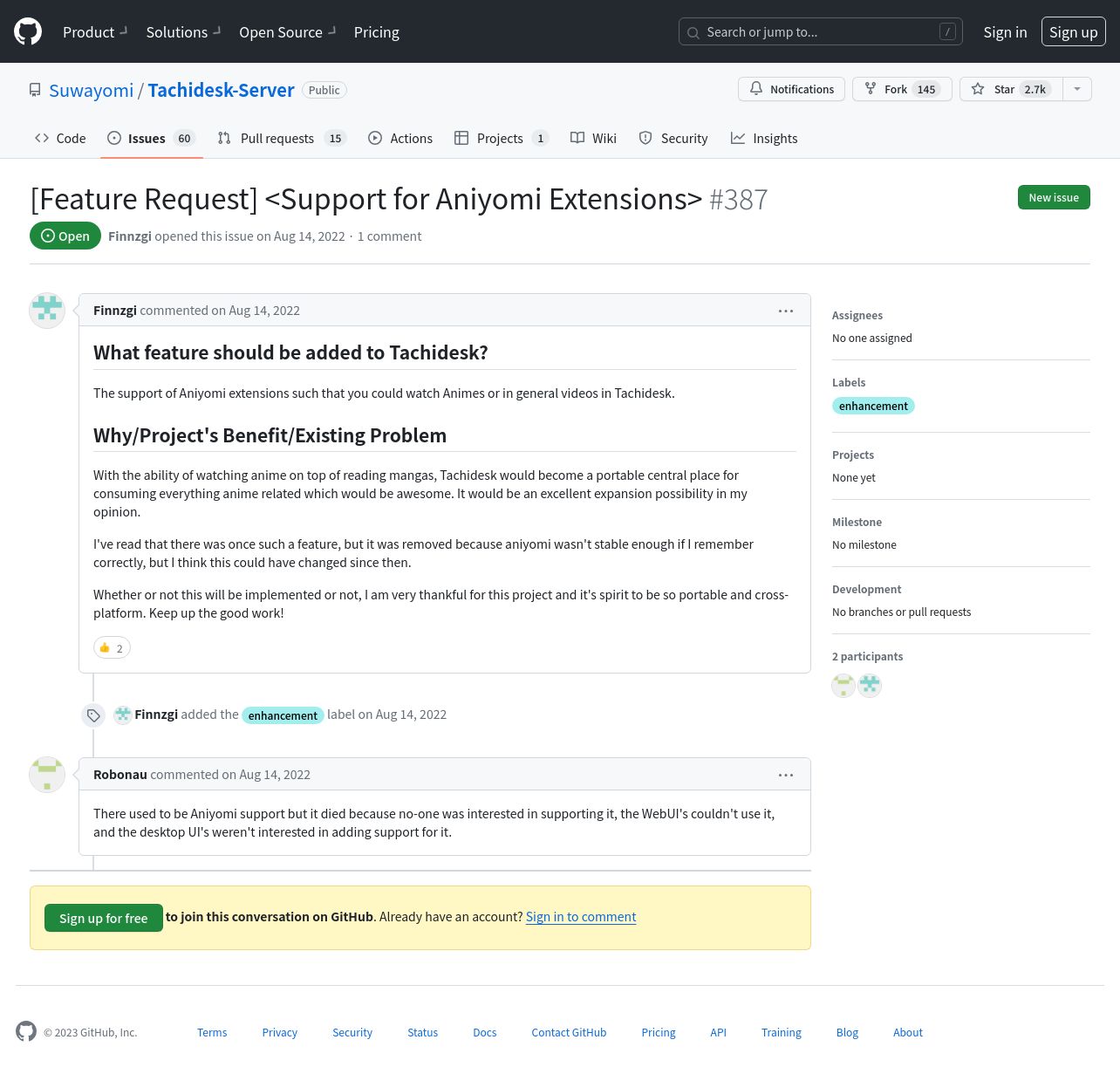The image size is (1120, 1067).
Task: Open the Blog footer link
Action: [847, 1033]
